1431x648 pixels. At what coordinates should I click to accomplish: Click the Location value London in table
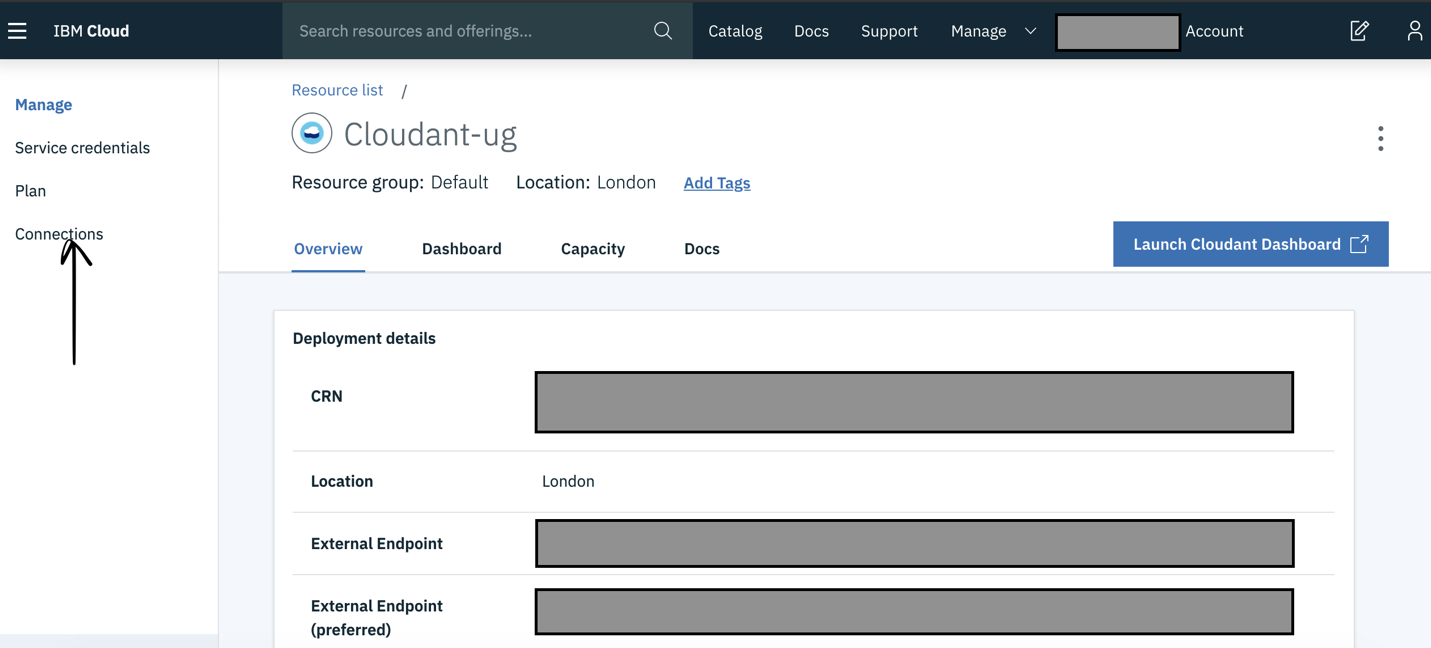tap(568, 481)
